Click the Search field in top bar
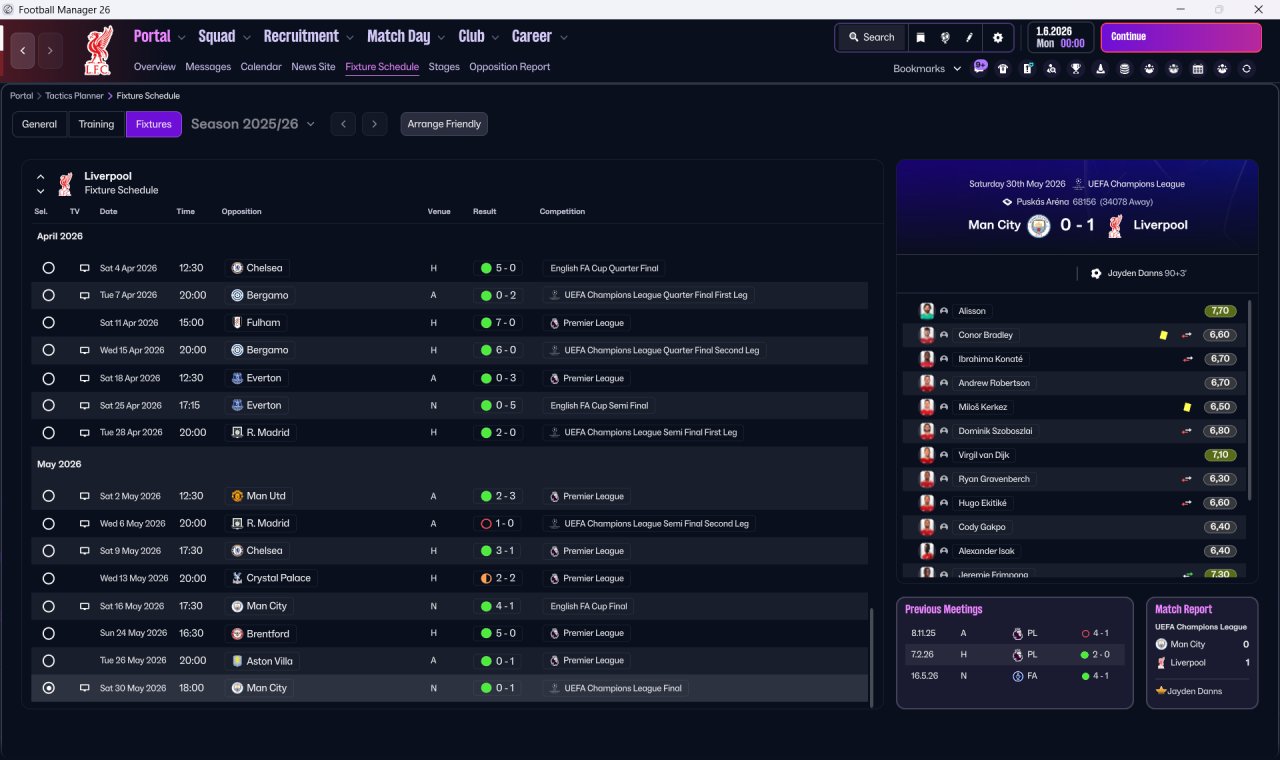 (871, 37)
